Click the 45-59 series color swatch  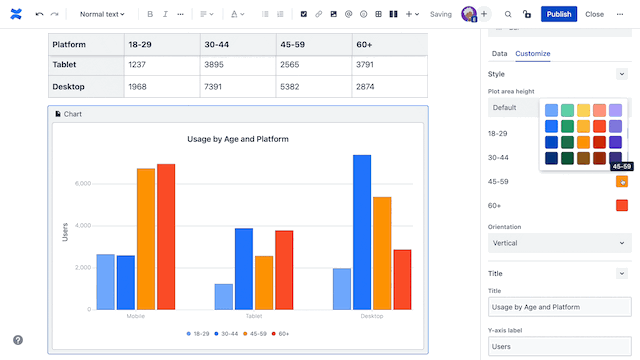click(x=622, y=182)
